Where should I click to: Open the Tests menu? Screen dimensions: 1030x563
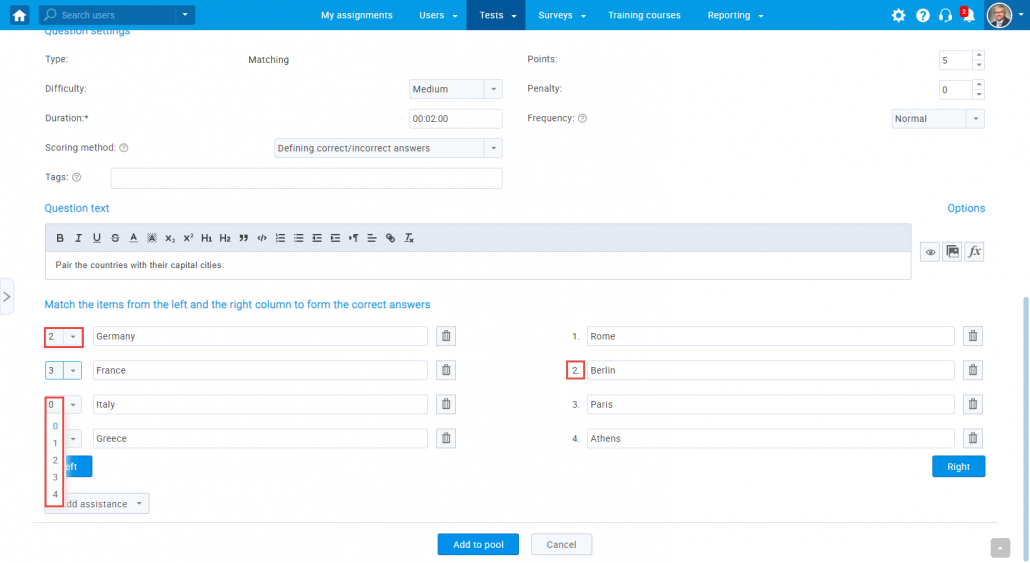click(496, 16)
